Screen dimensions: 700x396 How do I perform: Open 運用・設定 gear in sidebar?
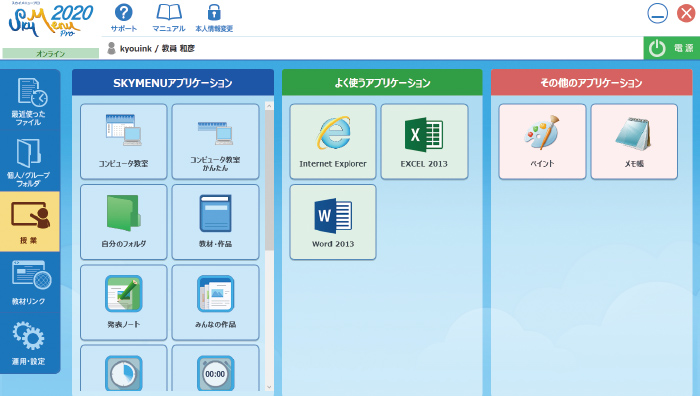click(x=29, y=342)
